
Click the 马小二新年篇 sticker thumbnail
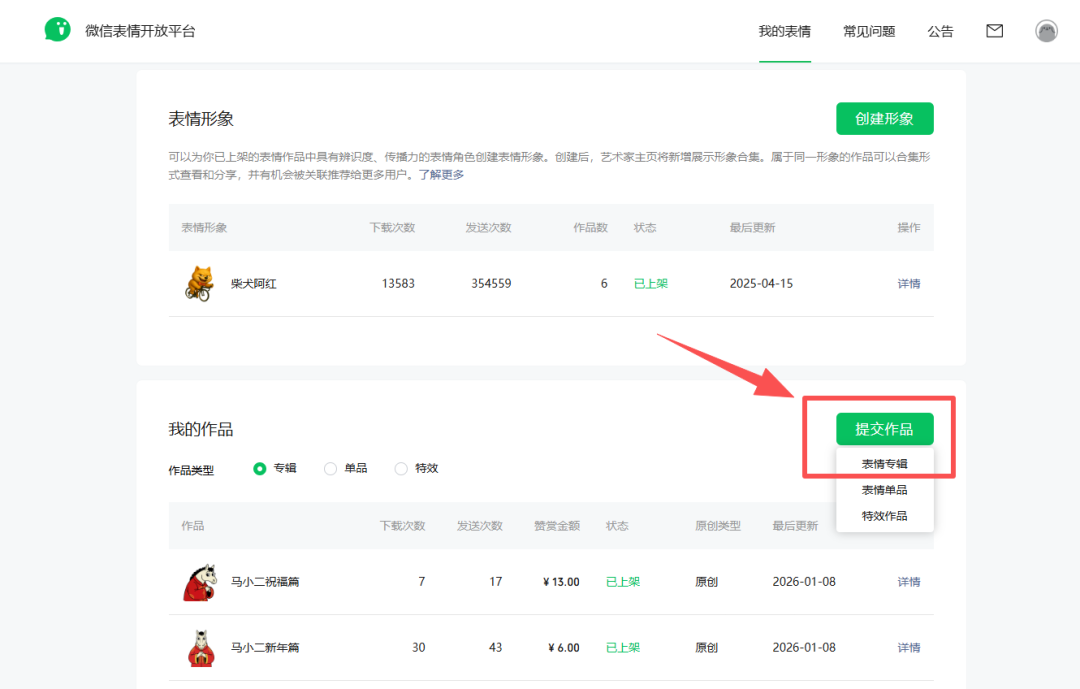click(x=200, y=648)
